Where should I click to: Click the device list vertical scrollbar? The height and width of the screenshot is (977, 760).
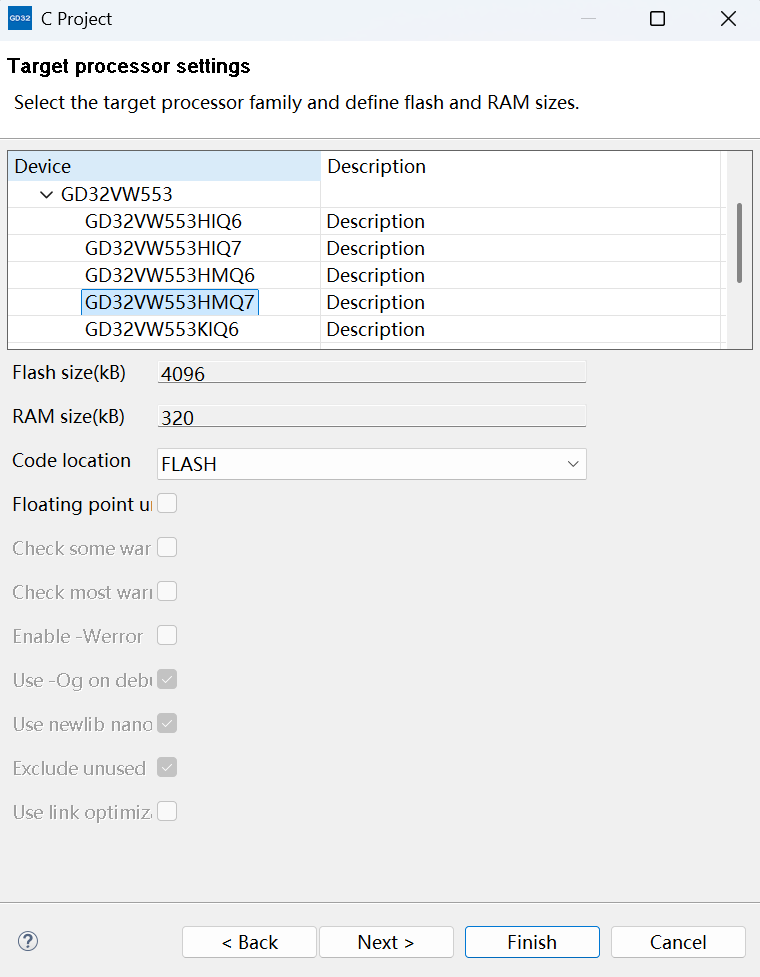[x=739, y=242]
